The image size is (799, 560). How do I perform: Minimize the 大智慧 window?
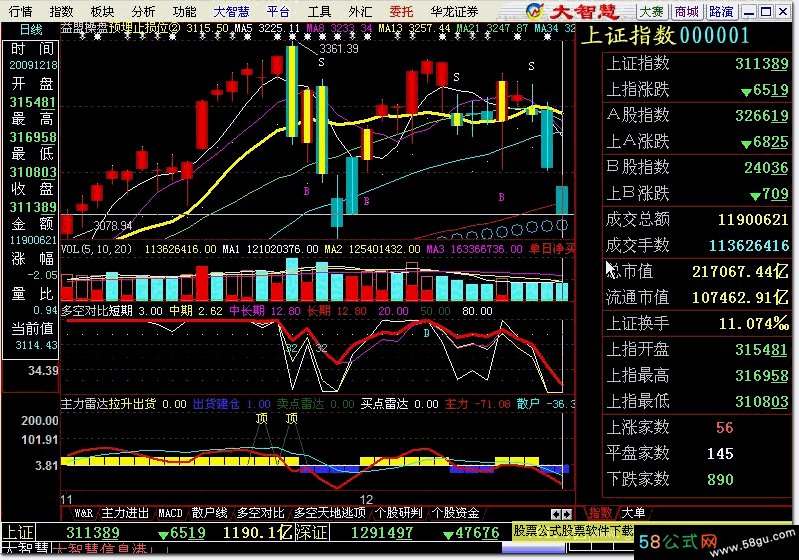click(749, 11)
